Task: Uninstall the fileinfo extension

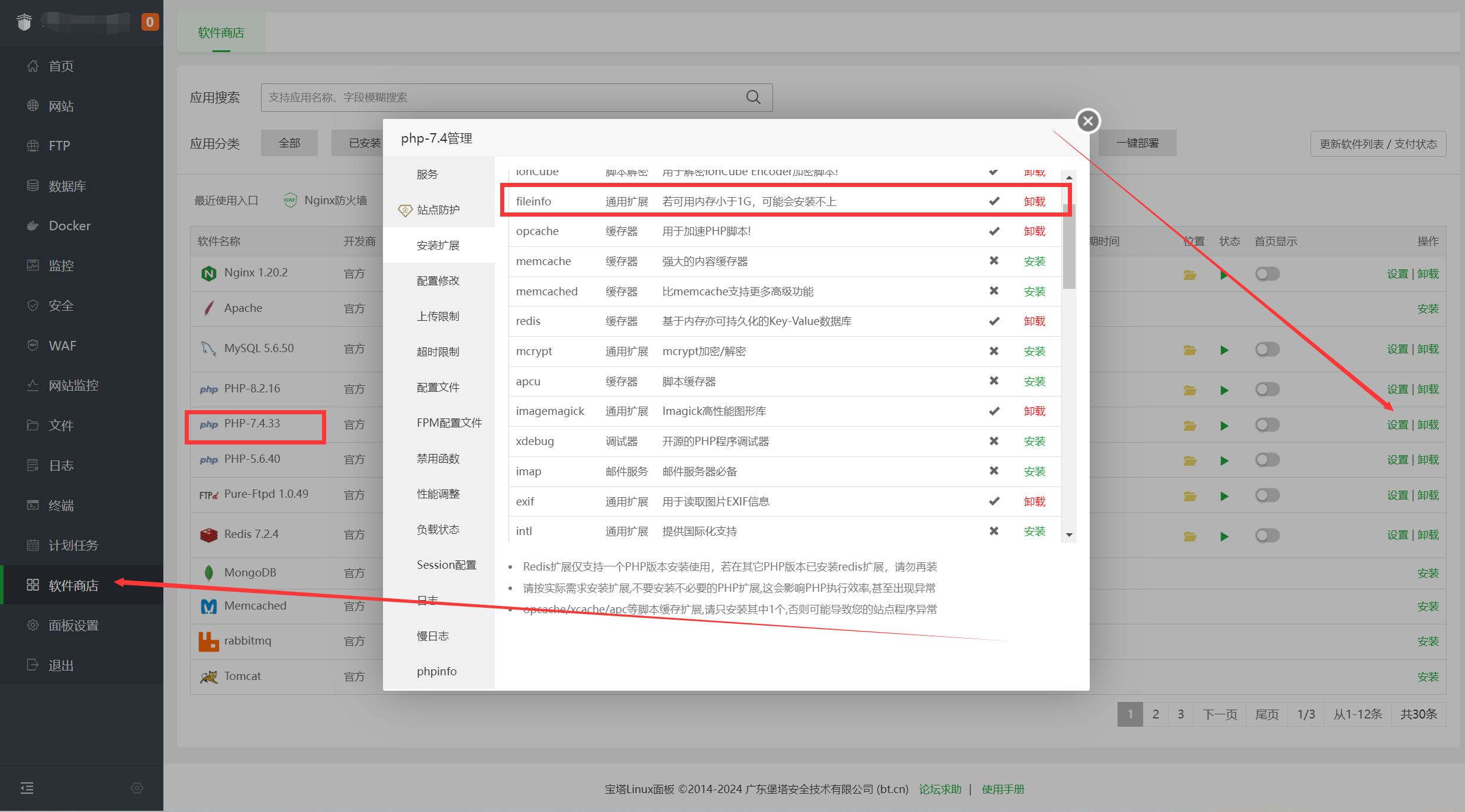Action: tap(1035, 201)
